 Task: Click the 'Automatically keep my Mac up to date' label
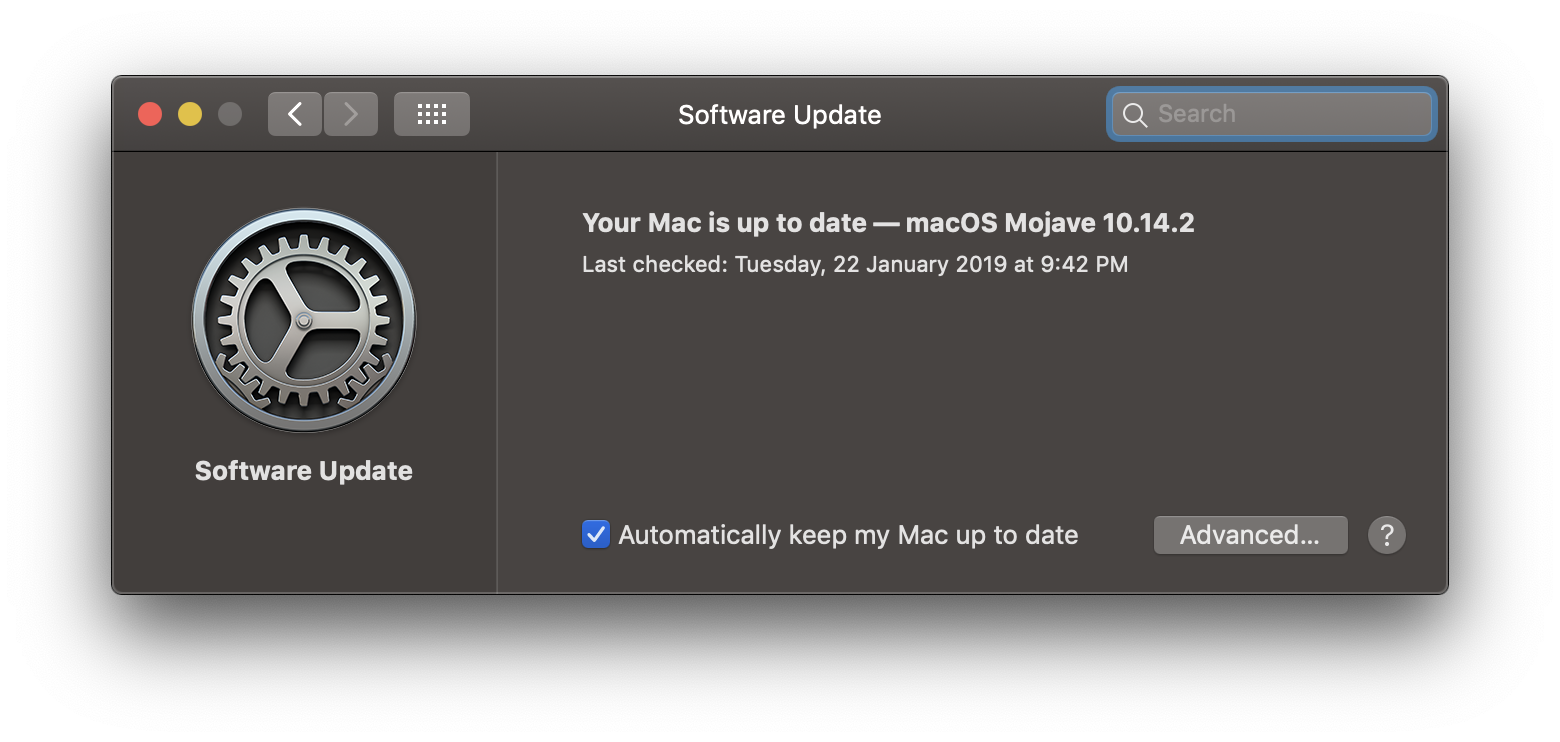(x=848, y=535)
